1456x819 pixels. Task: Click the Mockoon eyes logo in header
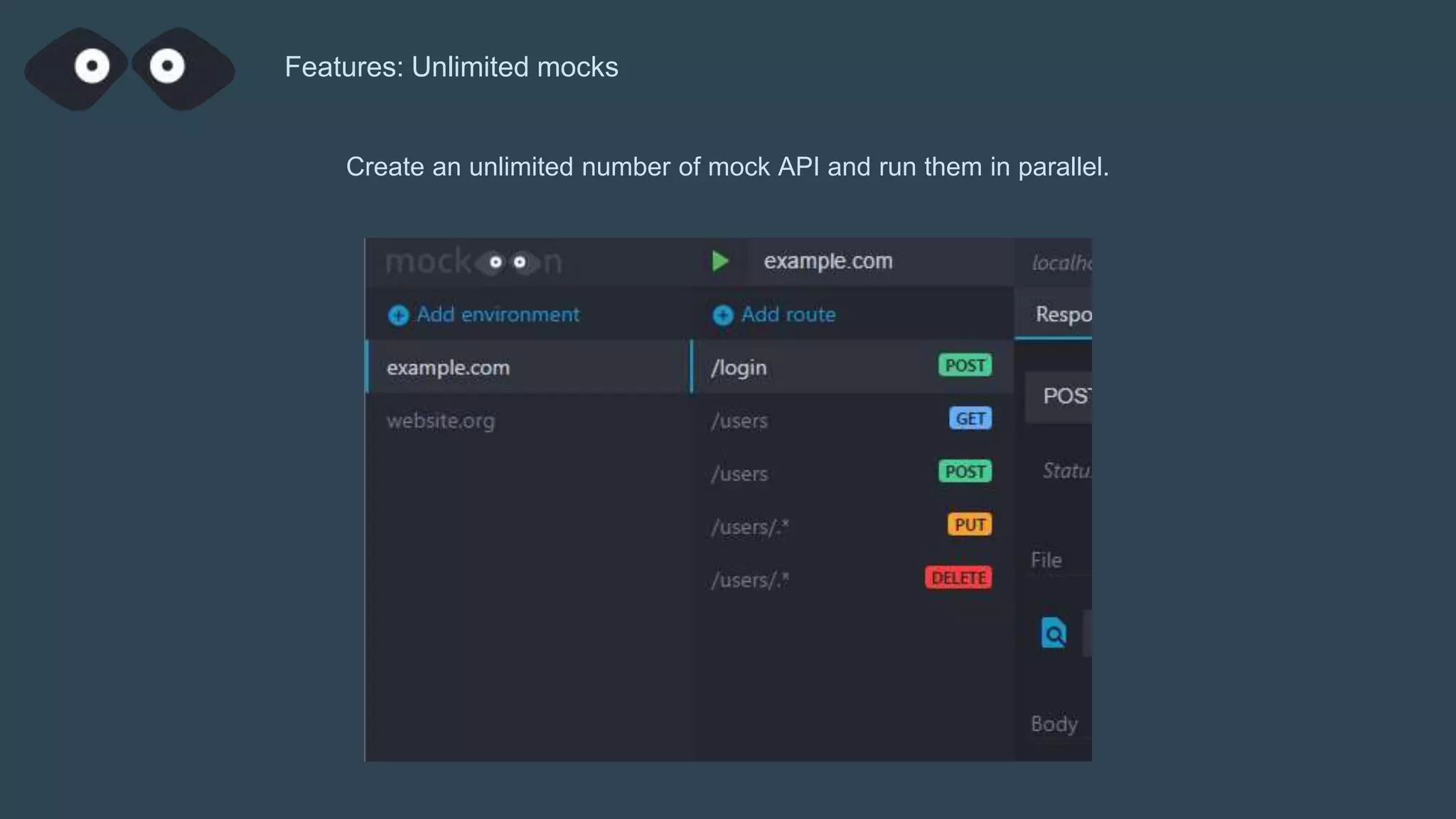pos(508,262)
